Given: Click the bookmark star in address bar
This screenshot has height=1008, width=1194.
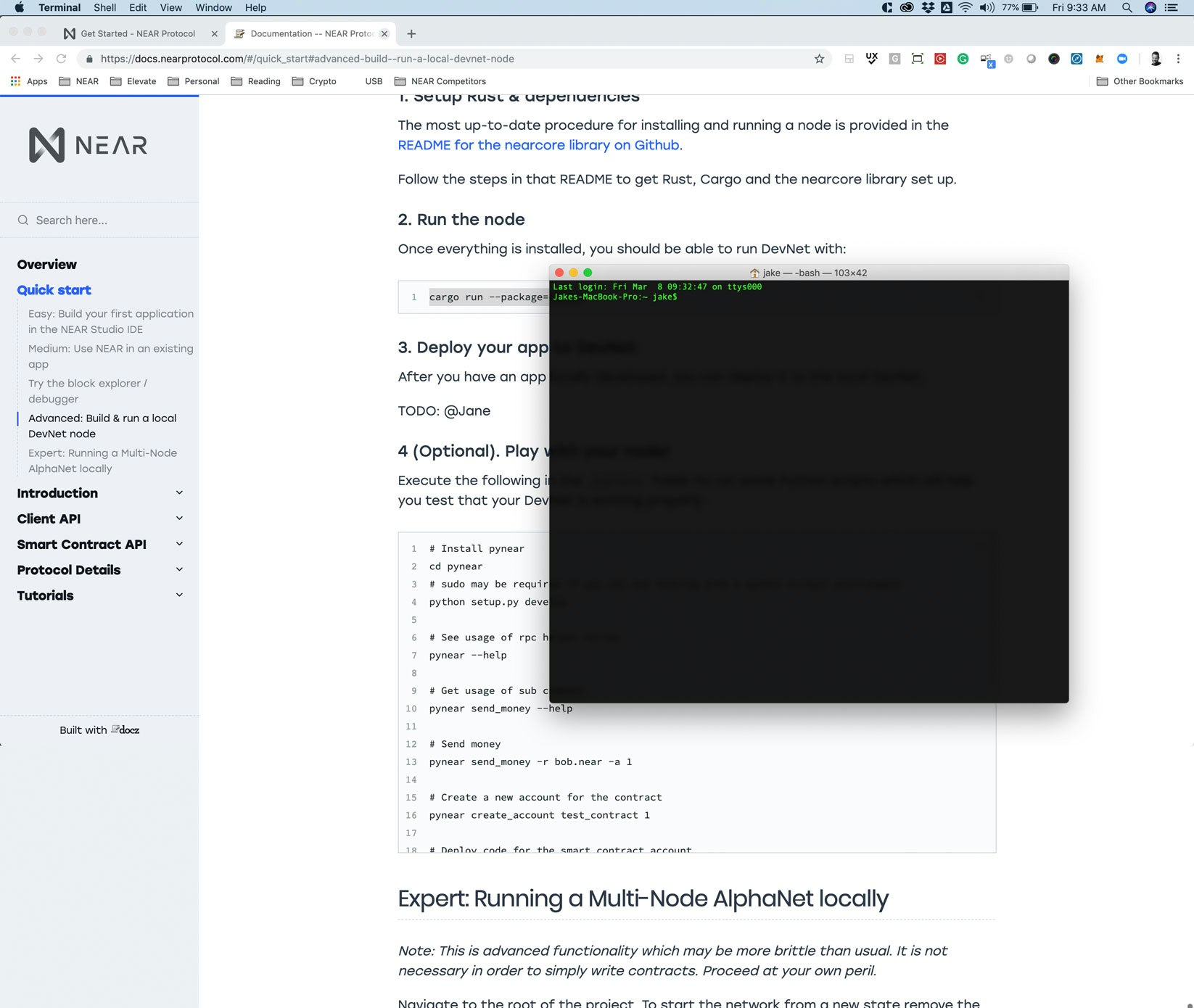Looking at the screenshot, I should (x=819, y=59).
